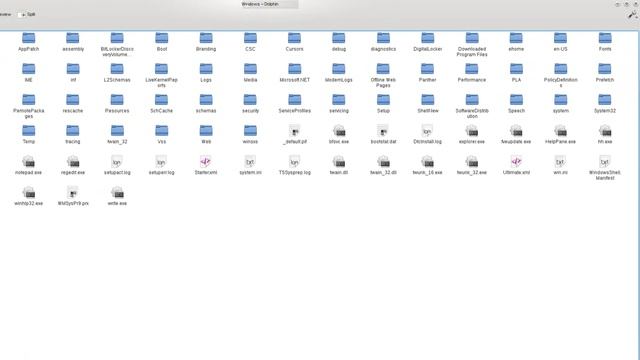Image resolution: width=640 pixels, height=360 pixels.
Task: Open the wrench configuration menu icon
Action: pyautogui.click(x=632, y=15)
